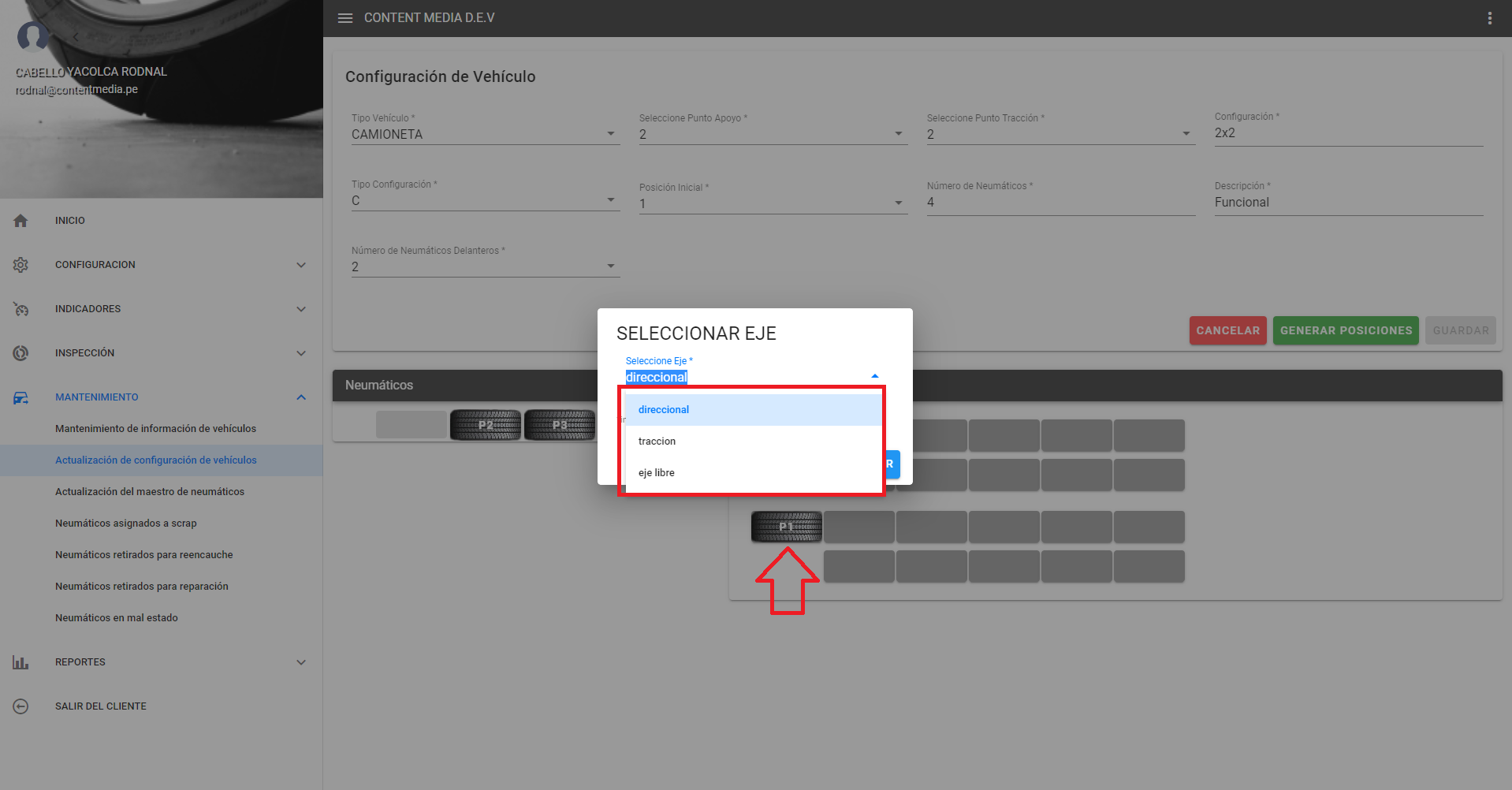Click the GENERAR POSICIONES button
Screen dimensions: 1512x790
[x=1345, y=330]
